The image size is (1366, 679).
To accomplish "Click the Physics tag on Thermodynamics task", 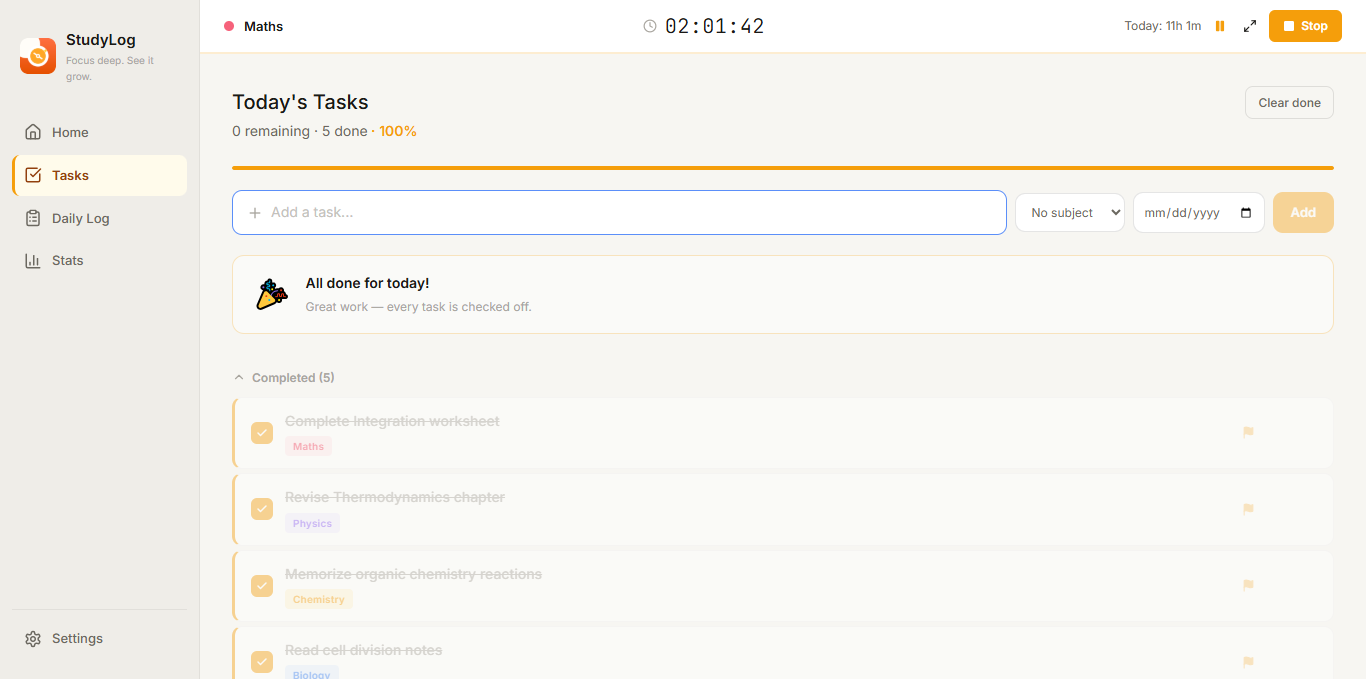I will click(x=312, y=523).
